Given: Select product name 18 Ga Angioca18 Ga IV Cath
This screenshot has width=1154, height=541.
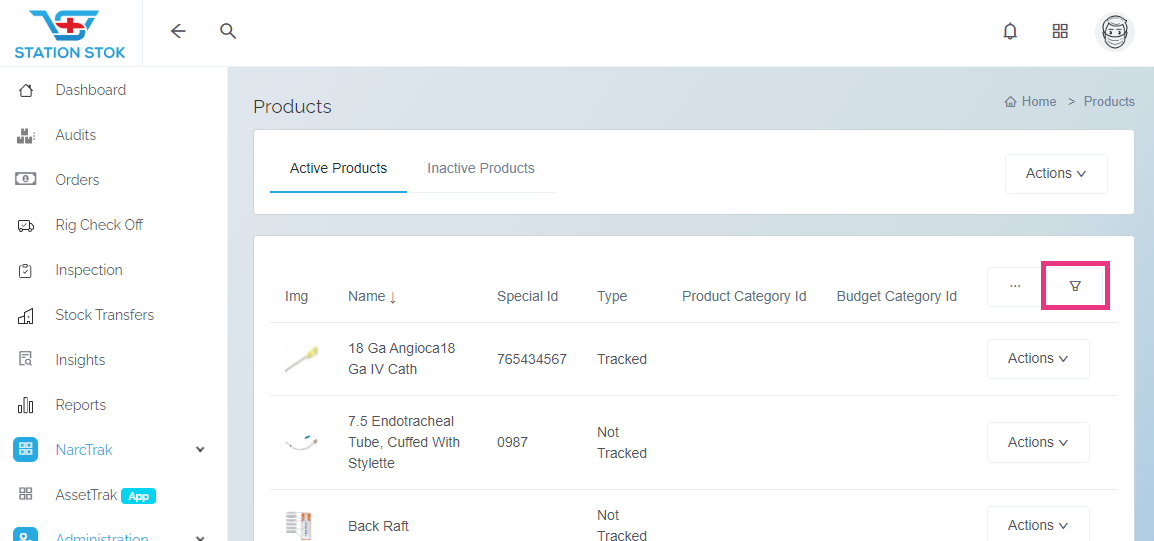Looking at the screenshot, I should pyautogui.click(x=402, y=358).
